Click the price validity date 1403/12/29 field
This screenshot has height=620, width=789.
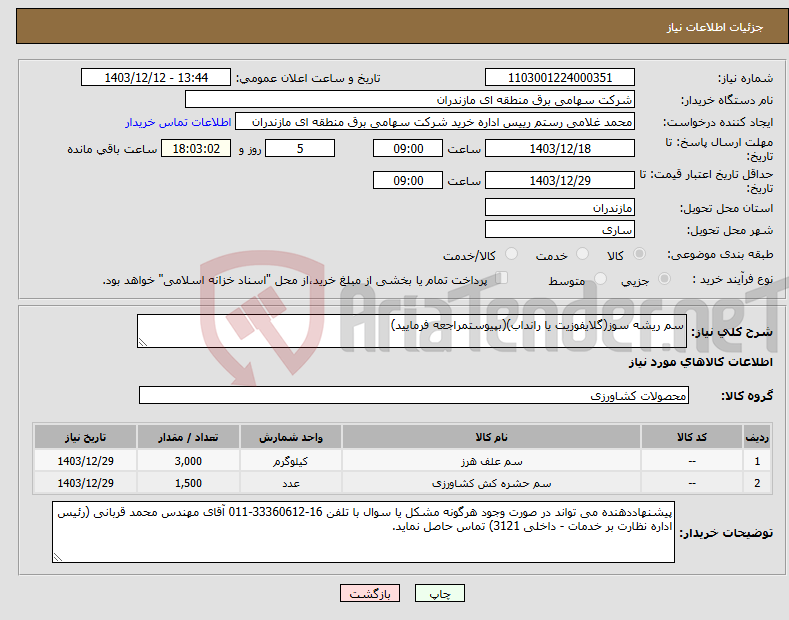tap(560, 180)
